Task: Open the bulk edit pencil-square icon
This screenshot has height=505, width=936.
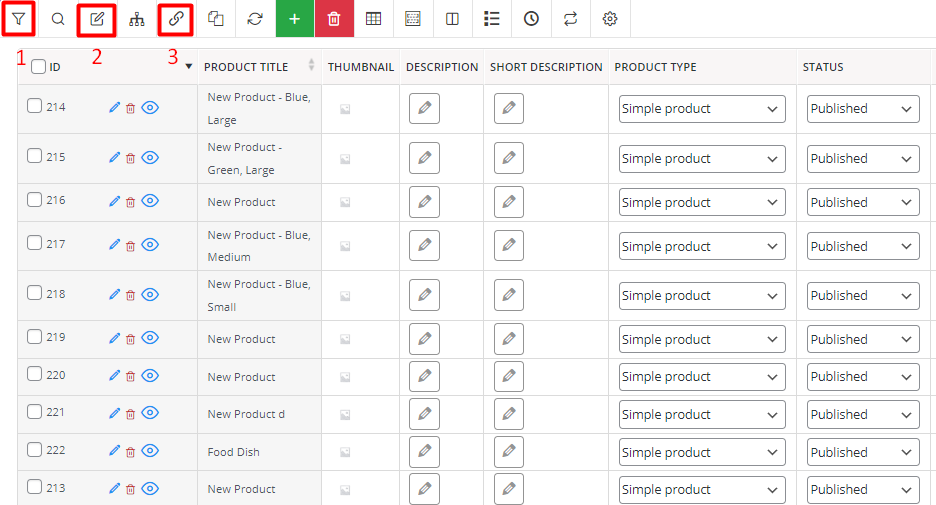Action: point(97,19)
